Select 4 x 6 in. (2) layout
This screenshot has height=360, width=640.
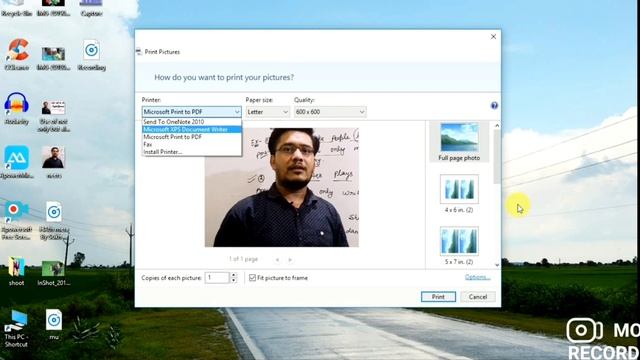(459, 194)
